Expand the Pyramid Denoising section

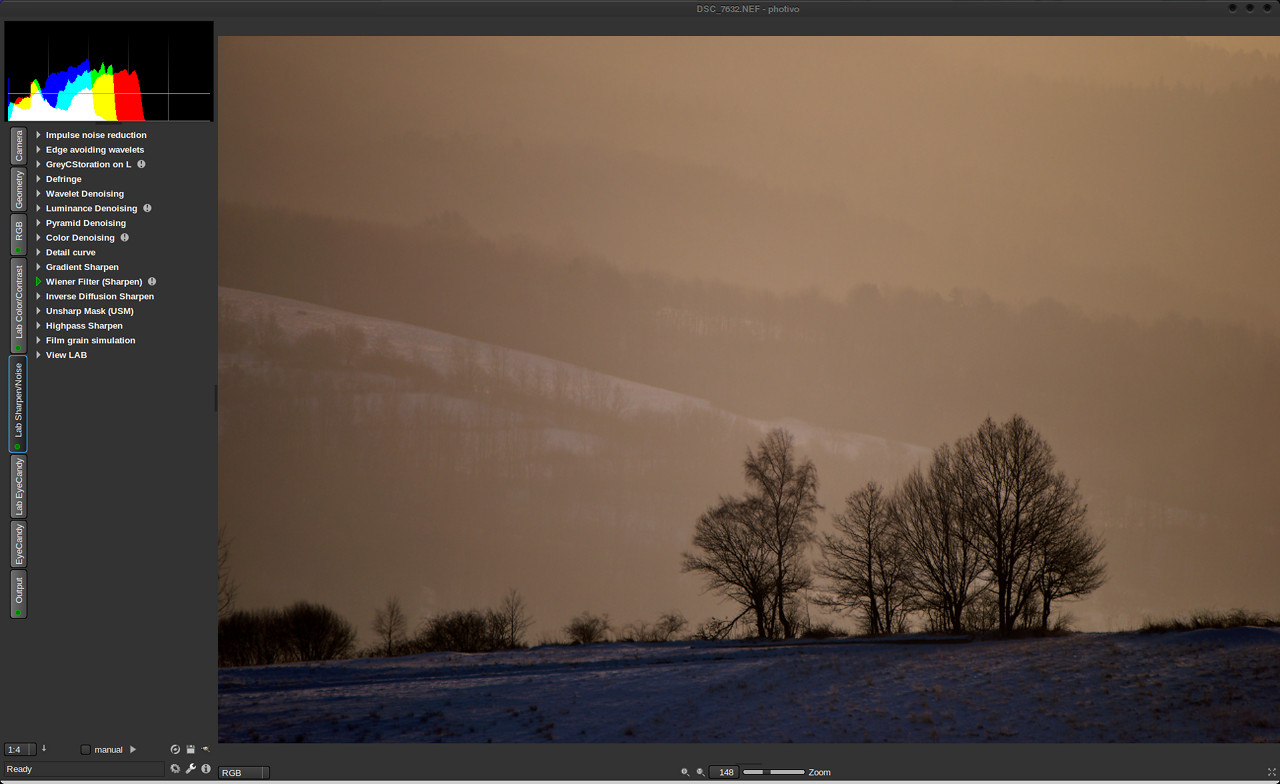pyautogui.click(x=39, y=223)
